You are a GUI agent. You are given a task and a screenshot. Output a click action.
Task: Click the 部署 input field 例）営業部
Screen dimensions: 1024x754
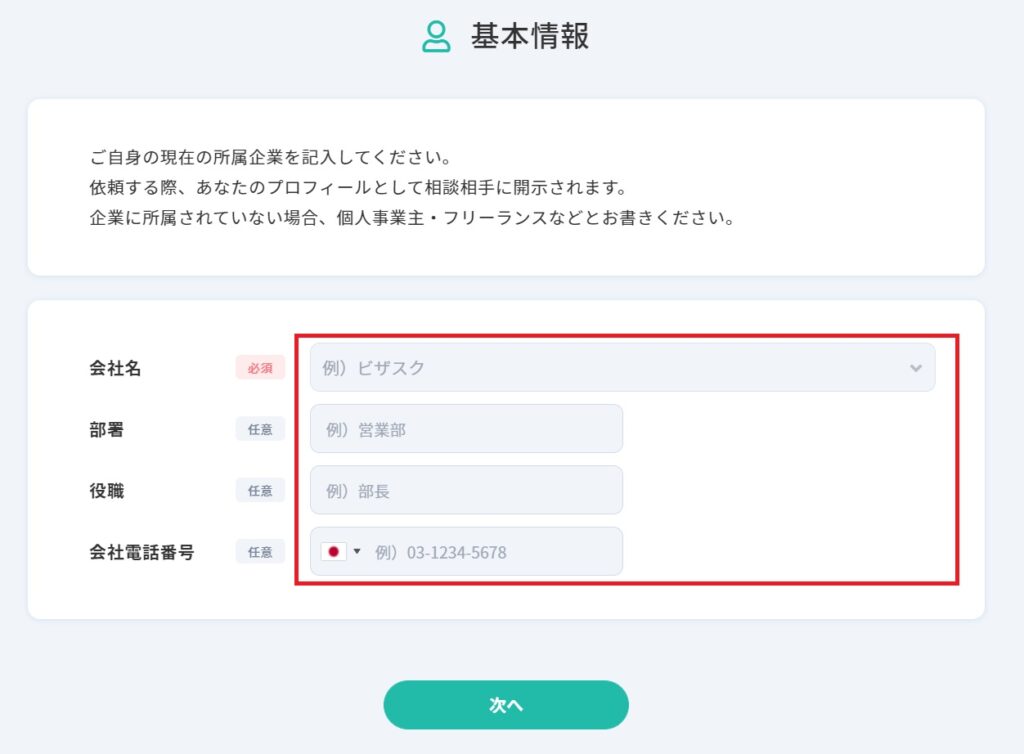click(466, 429)
